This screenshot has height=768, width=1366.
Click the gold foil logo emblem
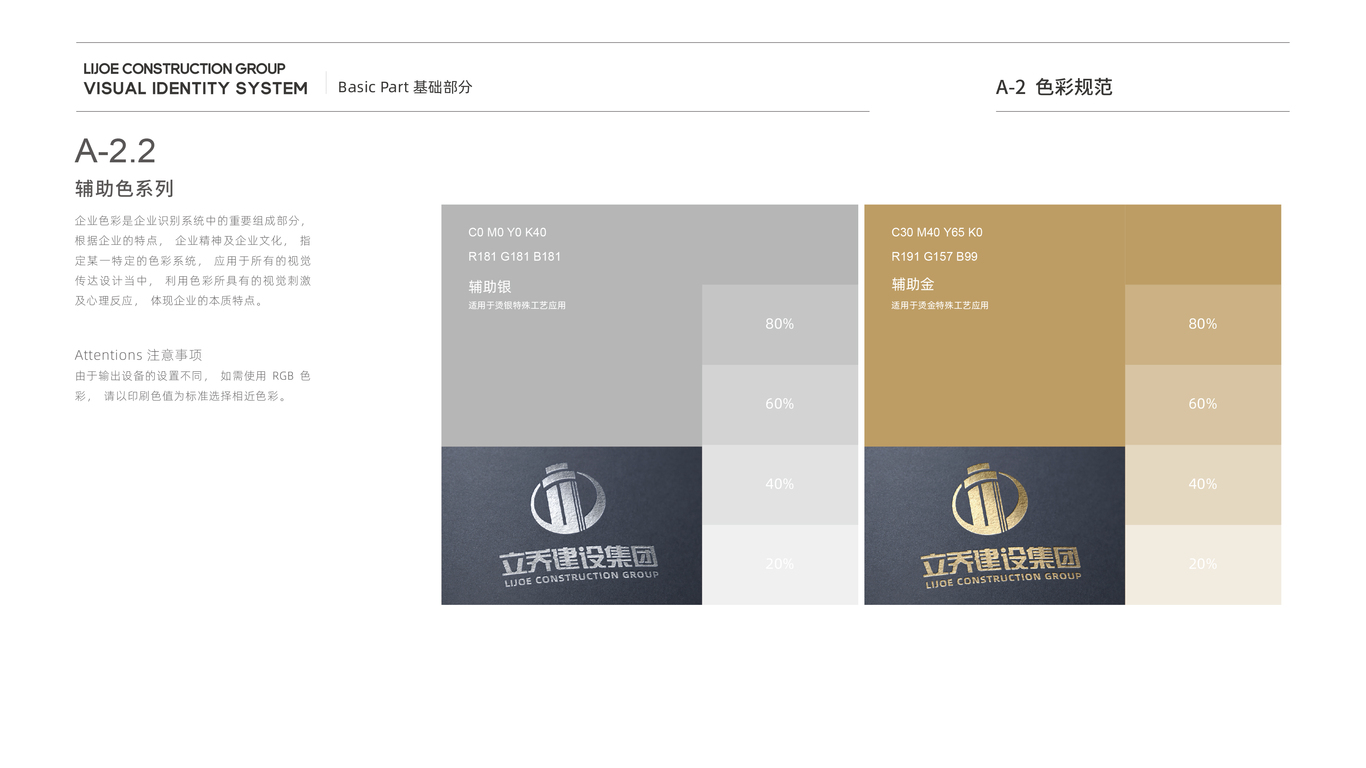point(989,498)
